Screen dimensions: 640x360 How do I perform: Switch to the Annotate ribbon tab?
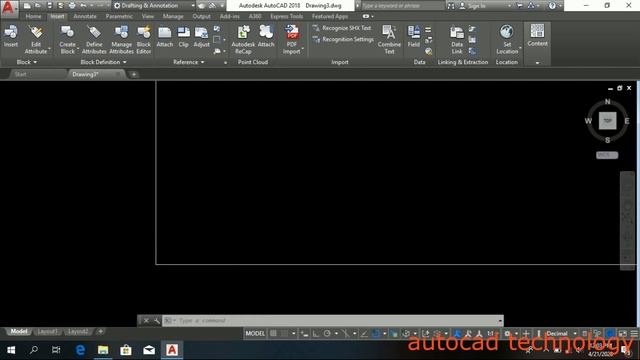[85, 16]
